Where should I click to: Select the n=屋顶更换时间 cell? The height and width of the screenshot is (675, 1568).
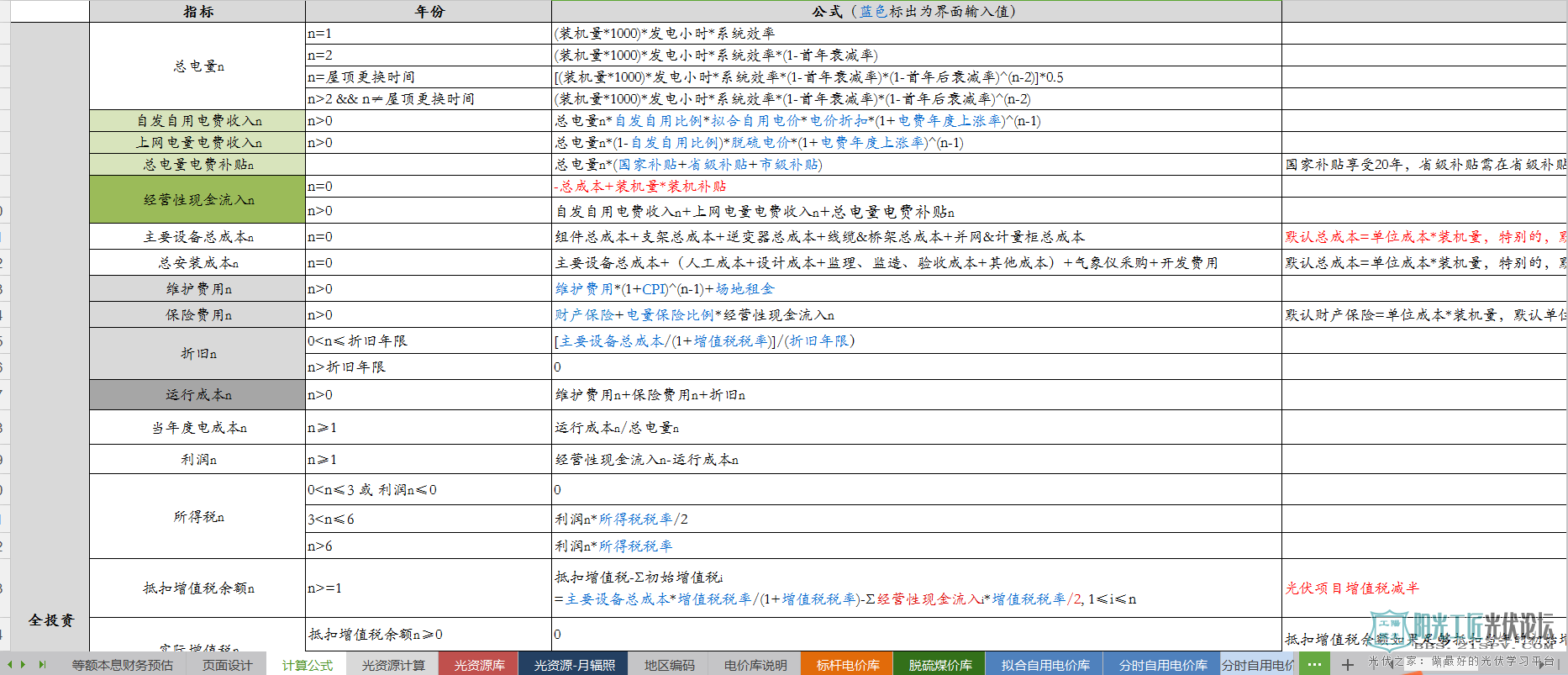429,77
